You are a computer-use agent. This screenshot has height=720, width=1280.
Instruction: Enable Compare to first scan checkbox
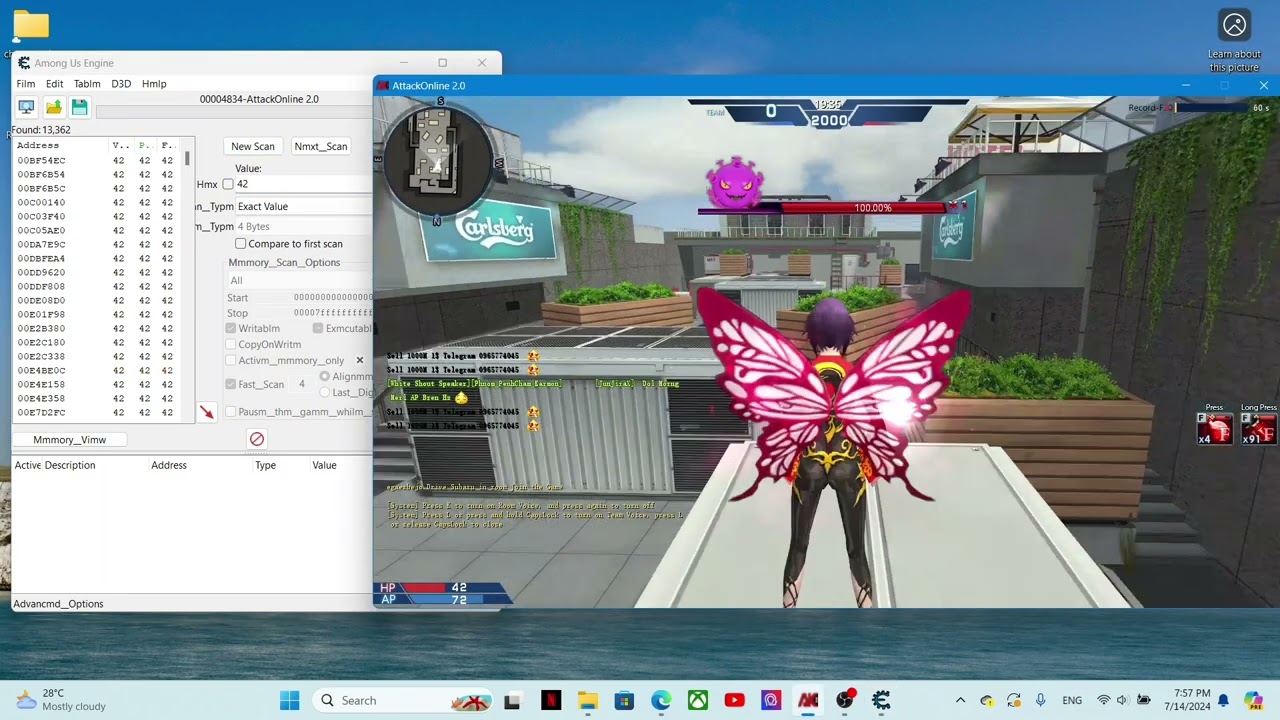tap(240, 244)
